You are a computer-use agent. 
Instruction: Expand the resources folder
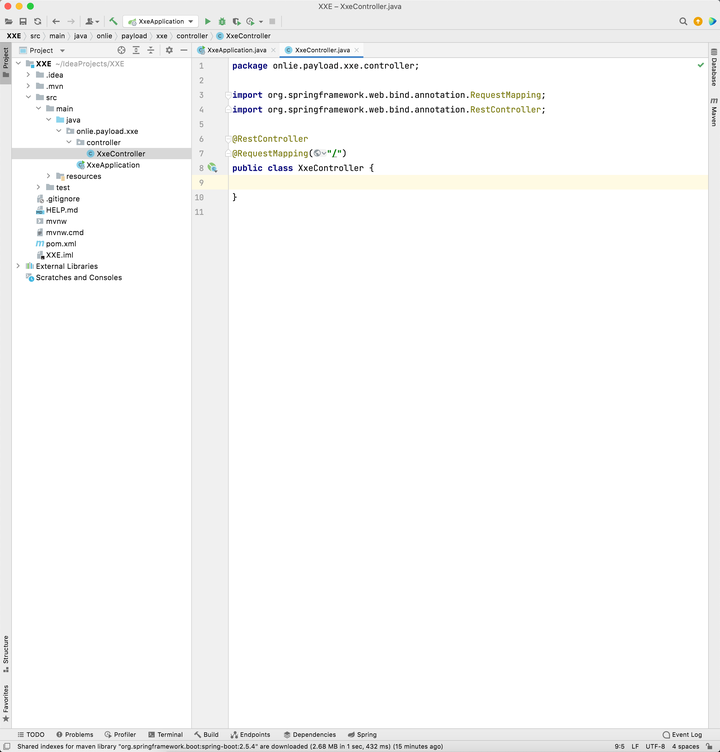click(48, 176)
